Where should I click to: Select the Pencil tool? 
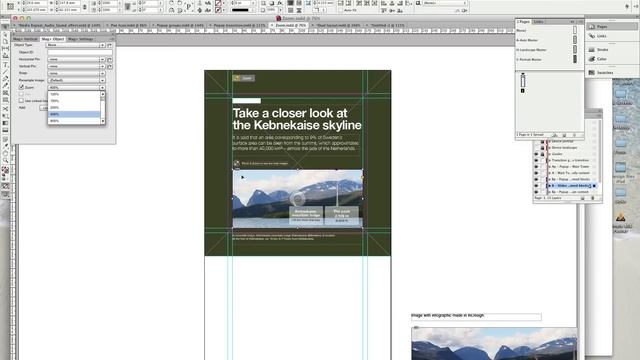pyautogui.click(x=5, y=85)
